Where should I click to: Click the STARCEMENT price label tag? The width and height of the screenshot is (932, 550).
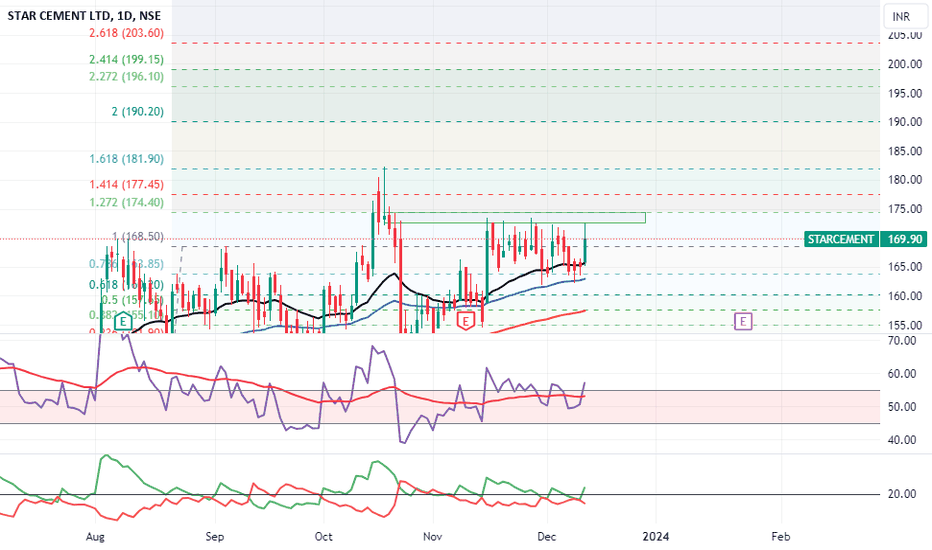[840, 239]
